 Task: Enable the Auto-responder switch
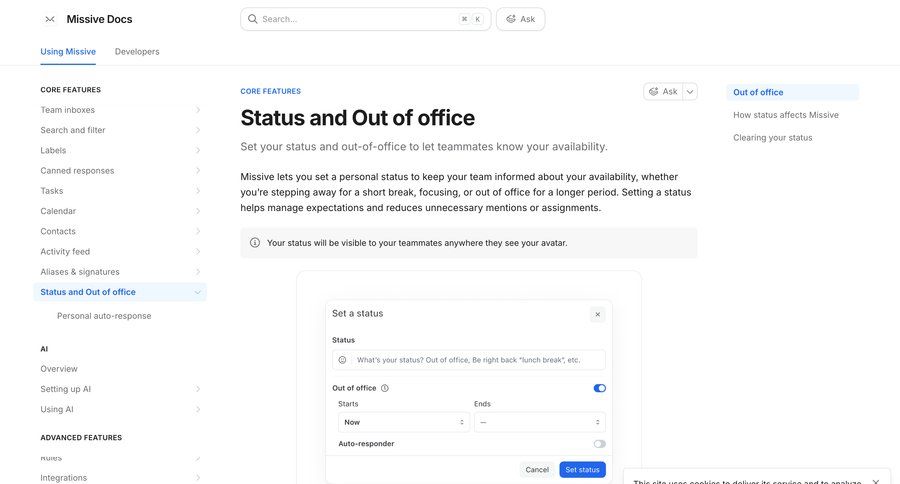coord(599,444)
